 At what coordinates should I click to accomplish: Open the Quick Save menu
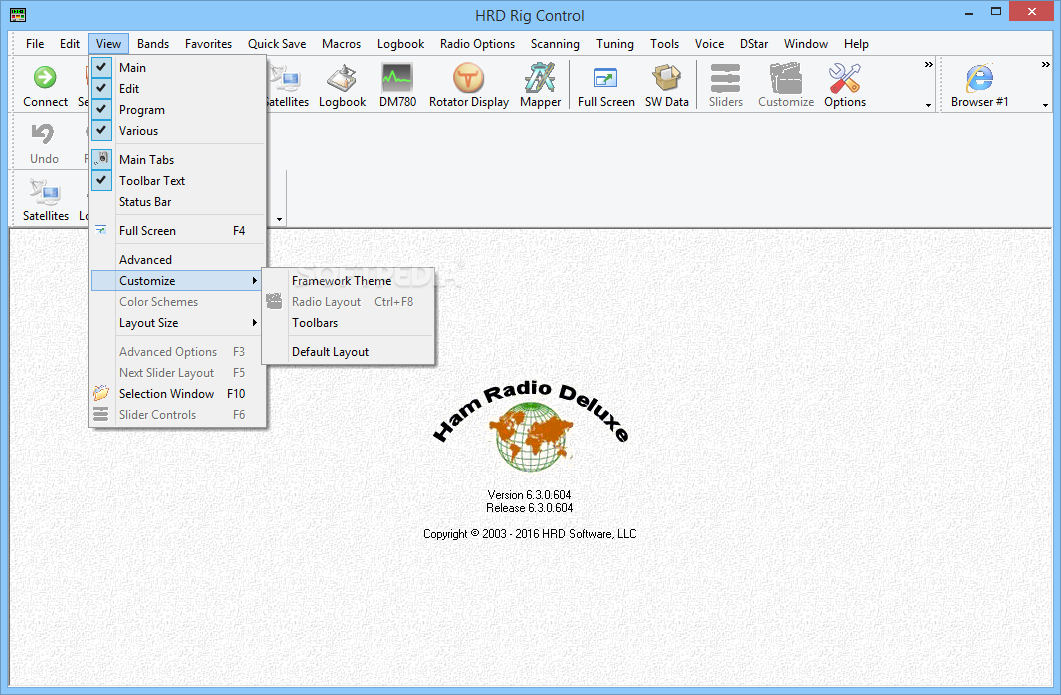point(277,43)
